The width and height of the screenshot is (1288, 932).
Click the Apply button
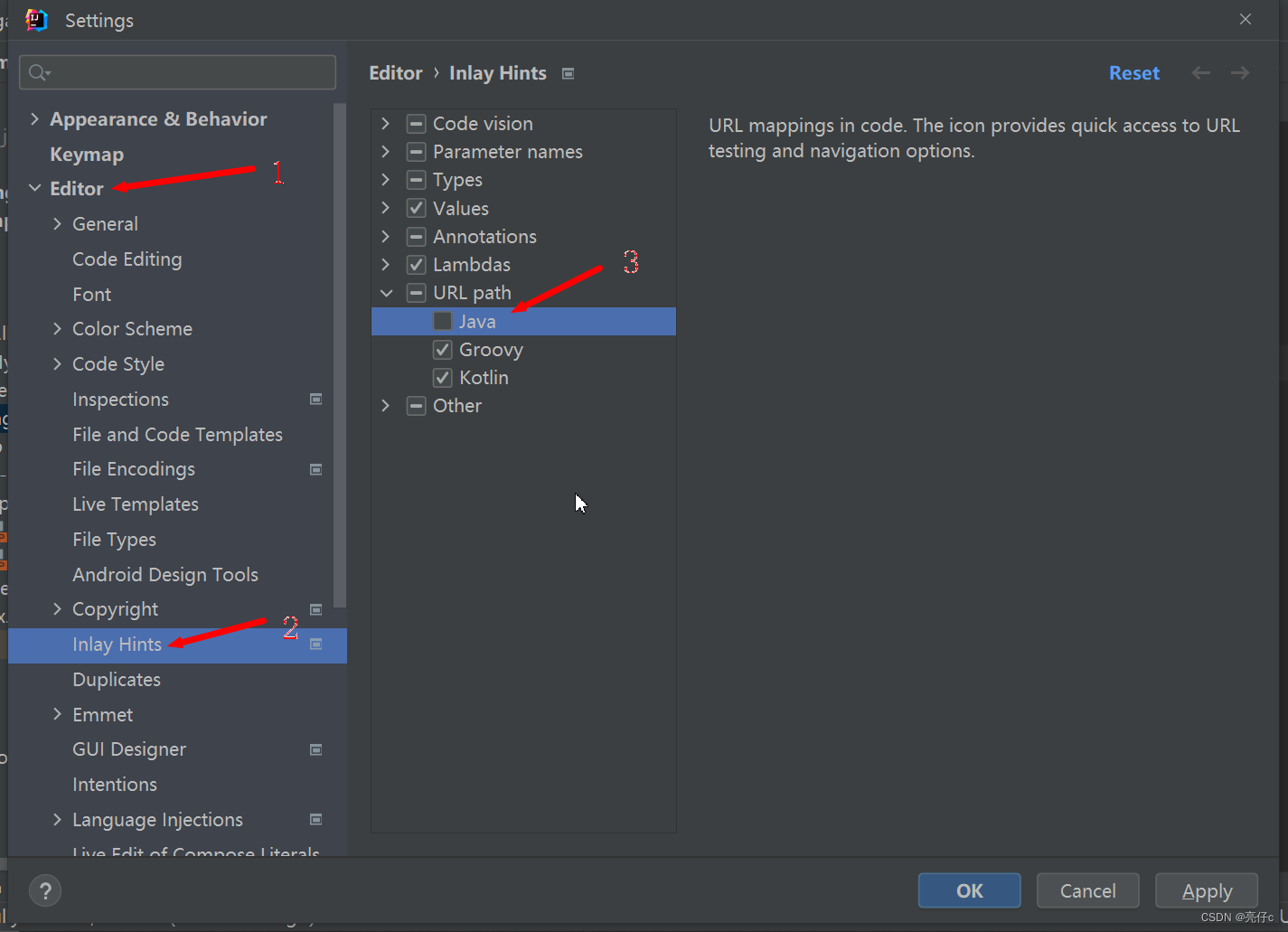(x=1207, y=890)
